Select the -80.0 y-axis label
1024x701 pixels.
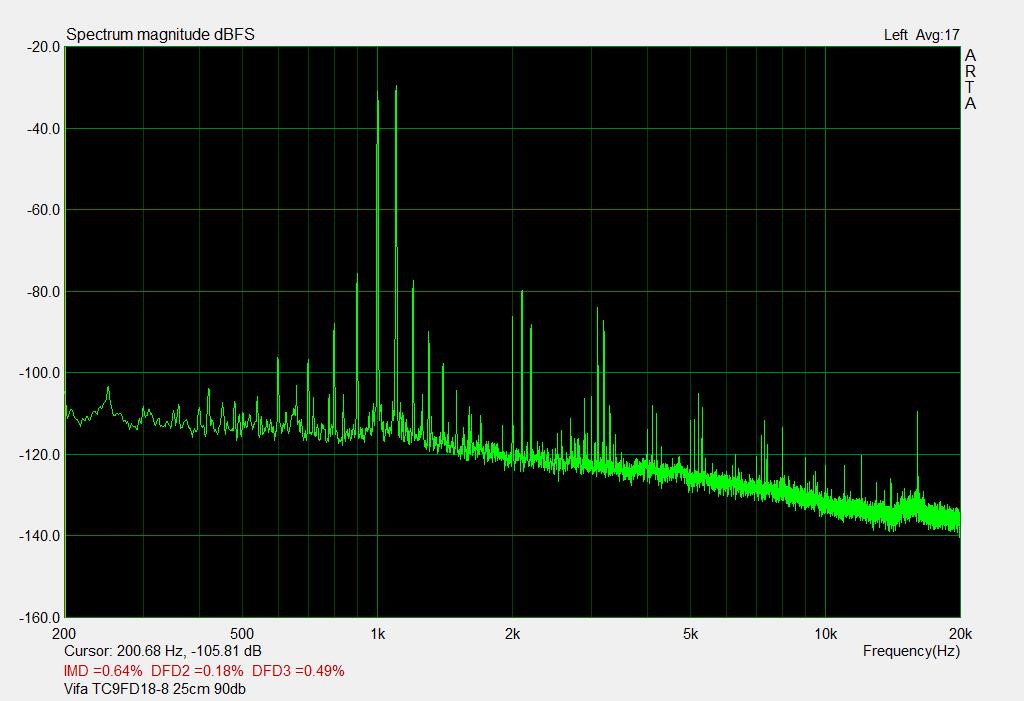pos(39,292)
